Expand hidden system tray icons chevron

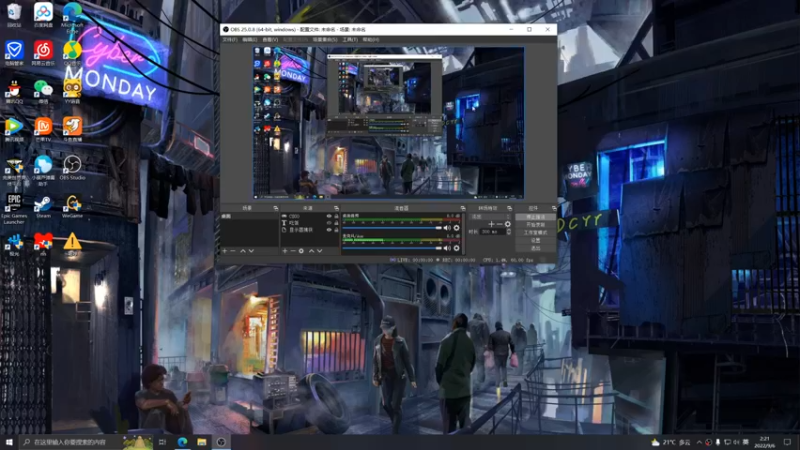point(699,442)
